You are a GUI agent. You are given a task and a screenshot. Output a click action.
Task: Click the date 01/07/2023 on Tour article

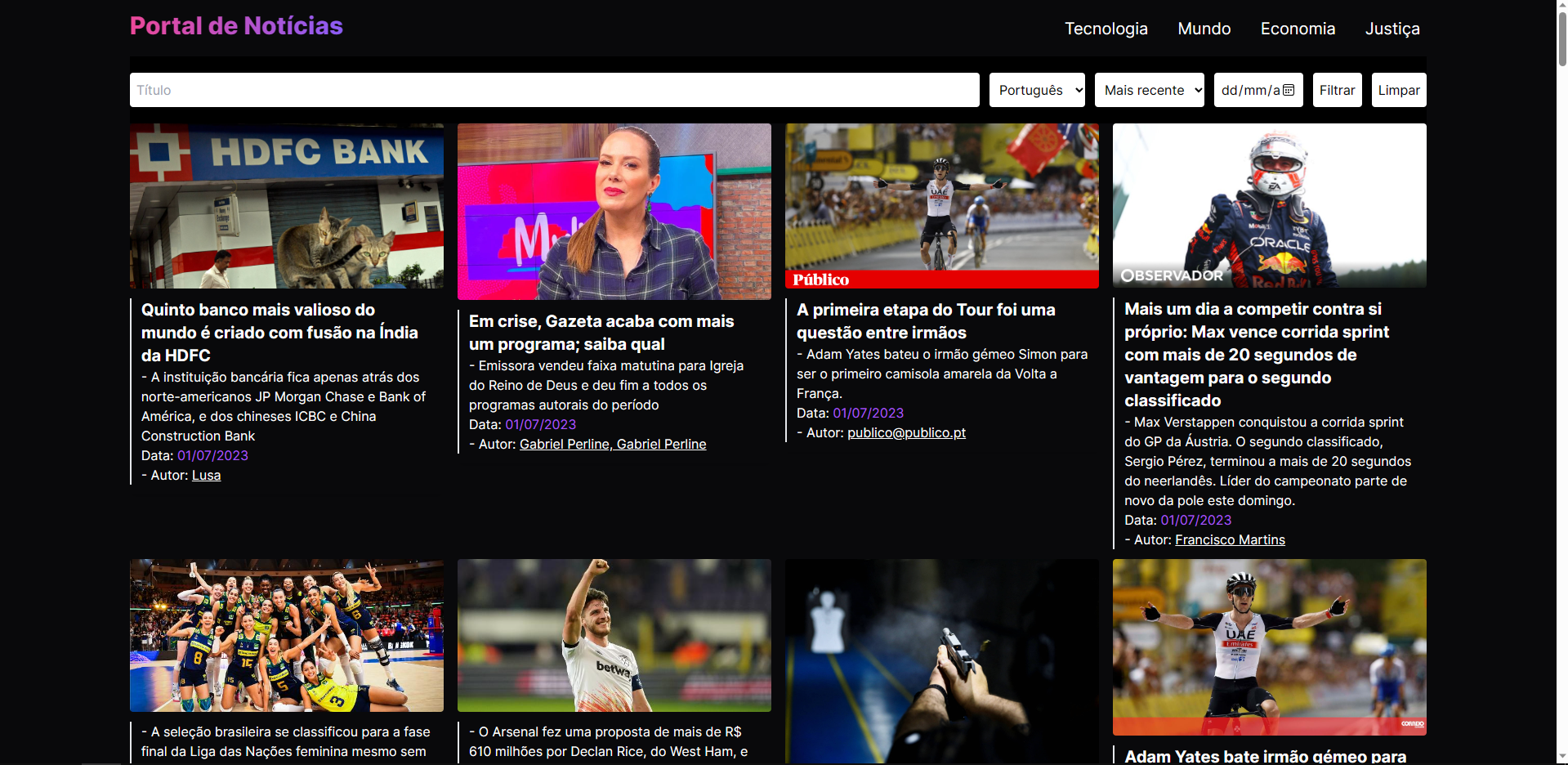(x=868, y=413)
